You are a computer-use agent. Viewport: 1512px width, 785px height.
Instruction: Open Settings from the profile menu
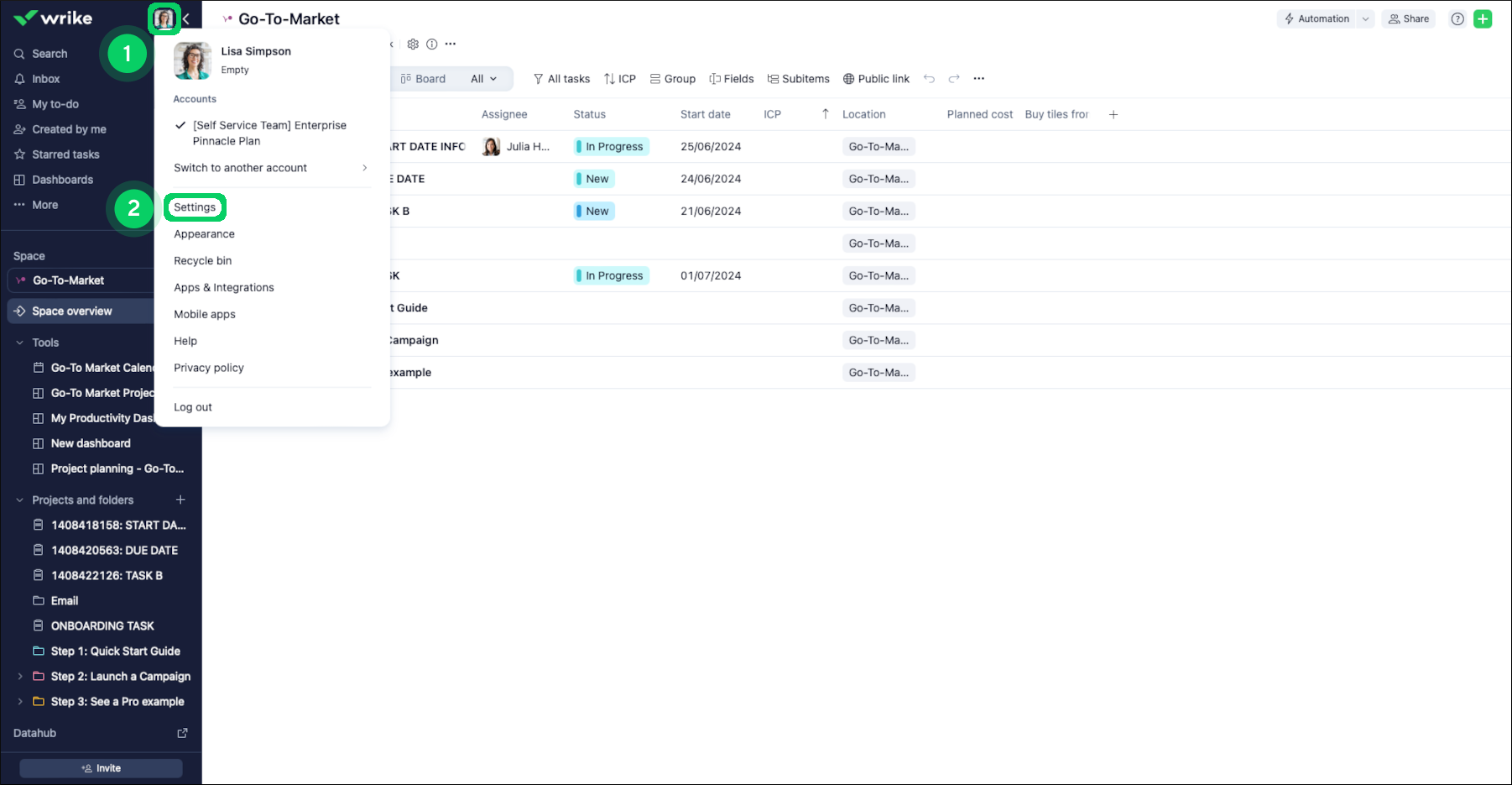(x=195, y=207)
